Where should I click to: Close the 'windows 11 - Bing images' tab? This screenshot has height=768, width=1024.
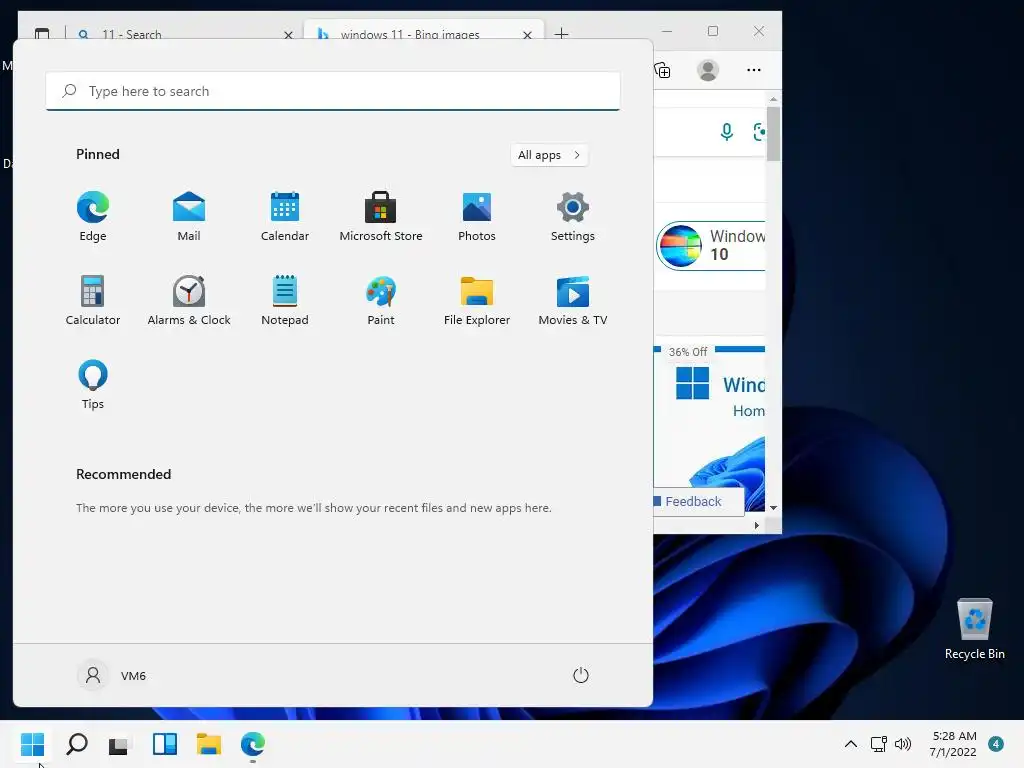pyautogui.click(x=527, y=35)
